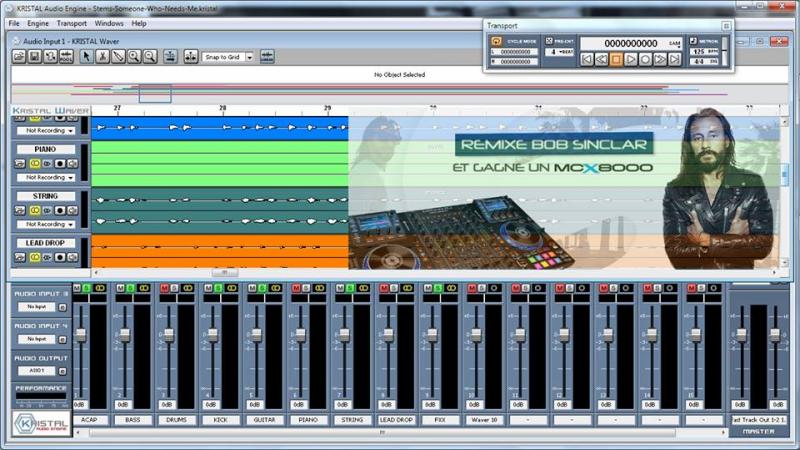
Task: Click timeline ruler marker 28
Action: pos(222,108)
